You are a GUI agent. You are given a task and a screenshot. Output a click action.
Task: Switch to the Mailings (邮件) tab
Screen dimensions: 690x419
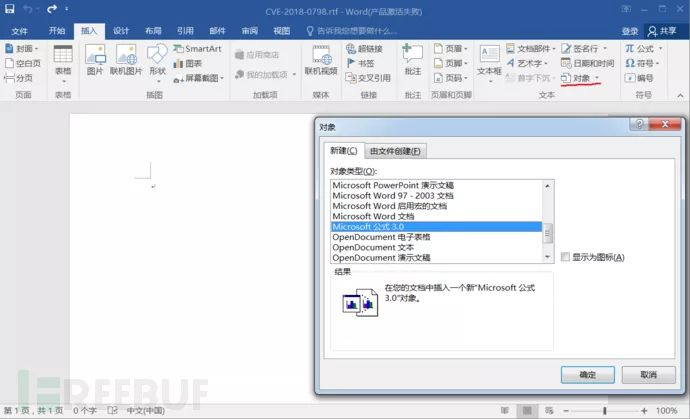pos(217,31)
